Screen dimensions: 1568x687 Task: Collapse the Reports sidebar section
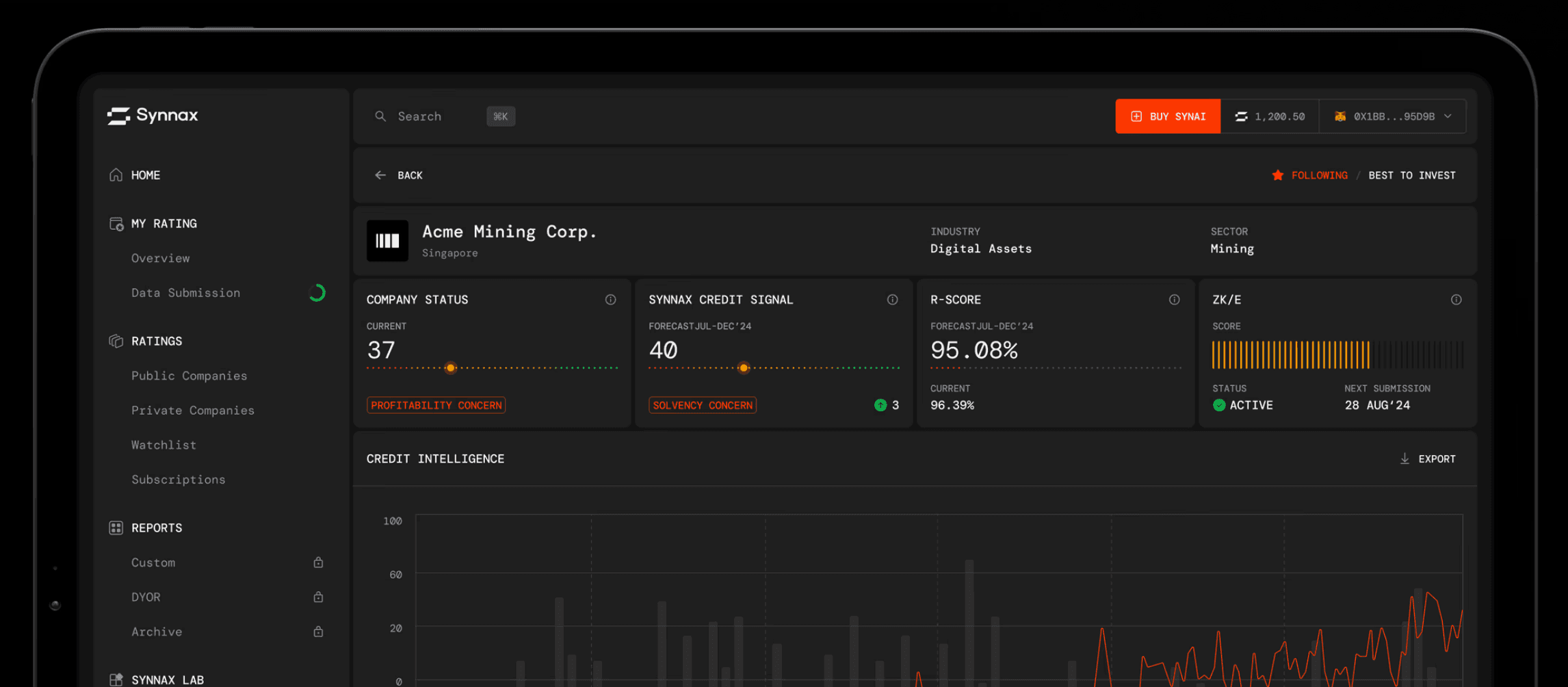[157, 528]
